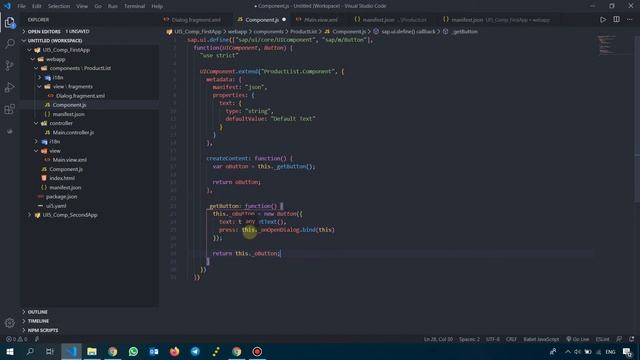
Task: Expand the Outline panel
Action: [38, 312]
